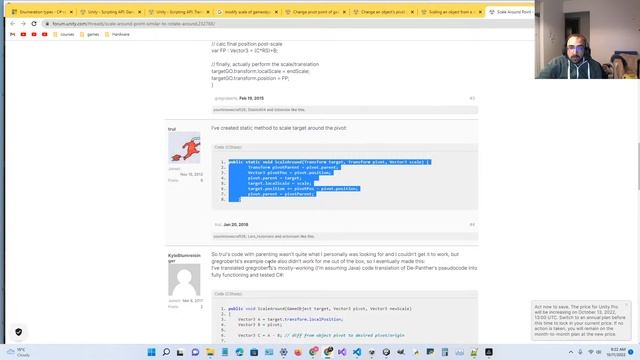Open File Explorer from taskbar
The width and height of the screenshot is (640, 360).
click(x=210, y=352)
